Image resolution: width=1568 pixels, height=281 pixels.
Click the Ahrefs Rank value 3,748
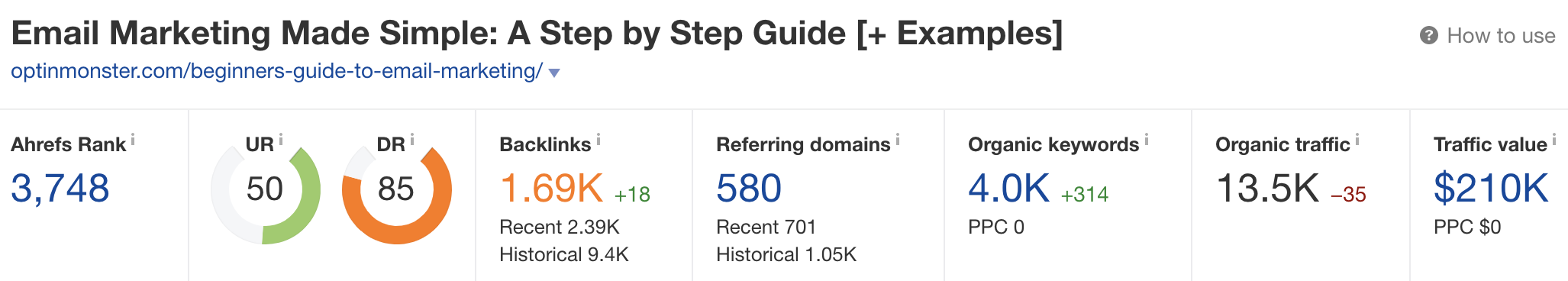[x=60, y=188]
